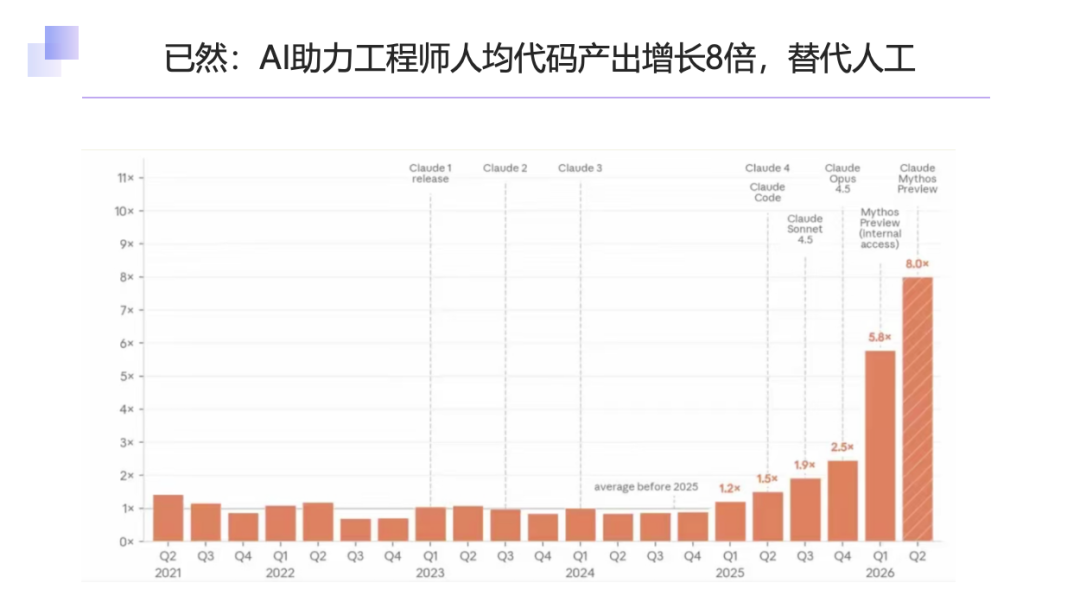Click the purple square logo icon

point(53,52)
